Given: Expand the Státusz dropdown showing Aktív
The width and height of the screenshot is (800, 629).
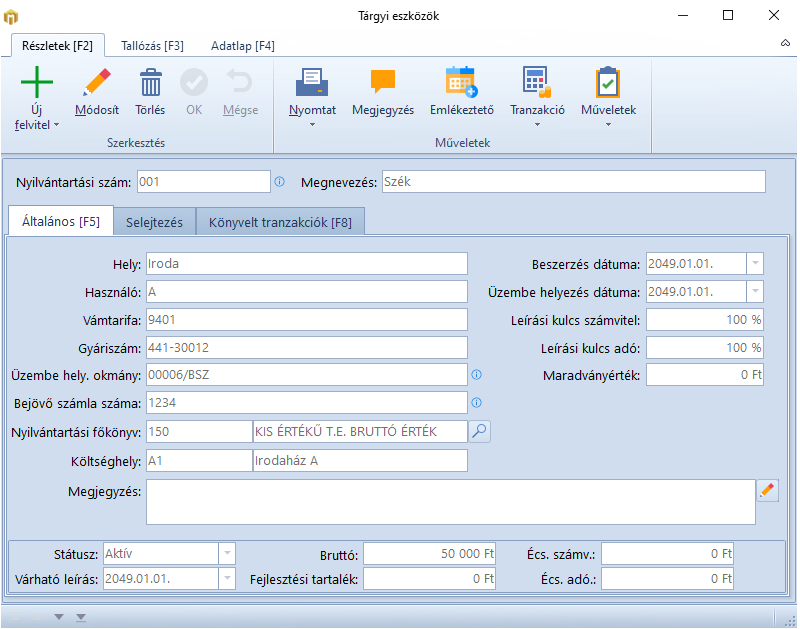Looking at the screenshot, I should click(x=227, y=553).
